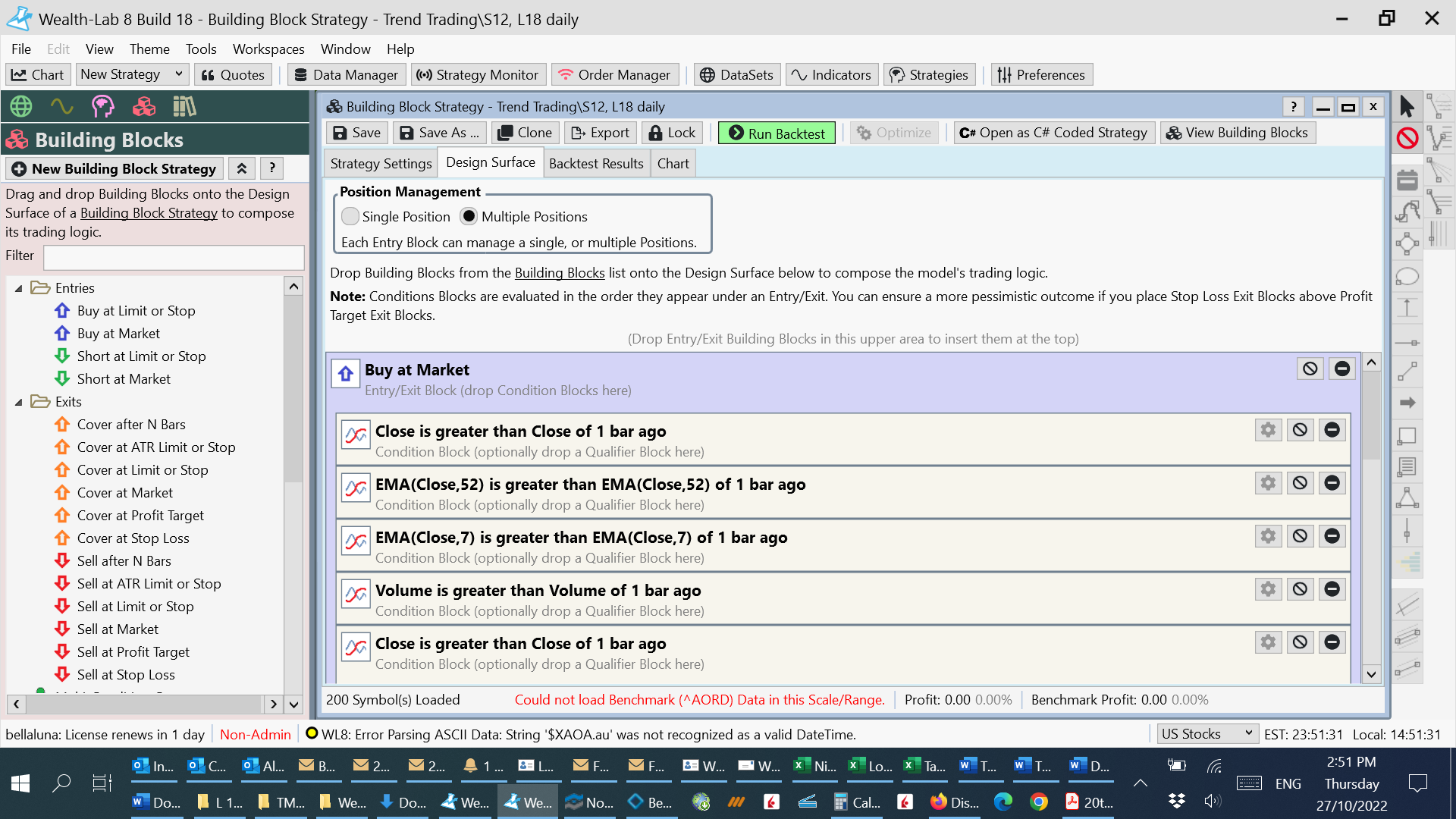Image resolution: width=1456 pixels, height=819 pixels.
Task: Open Windows notification center
Action: pyautogui.click(x=1417, y=783)
